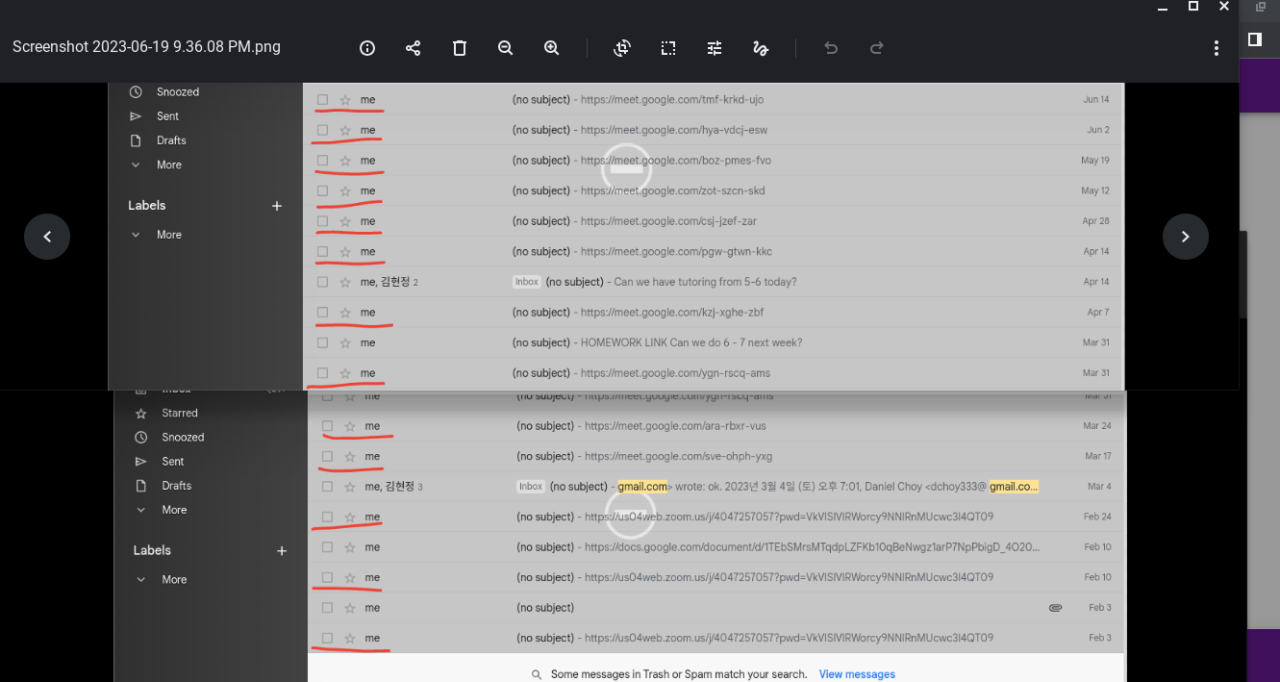The height and width of the screenshot is (682, 1280).
Task: Select checkbox for docs.google.com email
Action: (327, 547)
